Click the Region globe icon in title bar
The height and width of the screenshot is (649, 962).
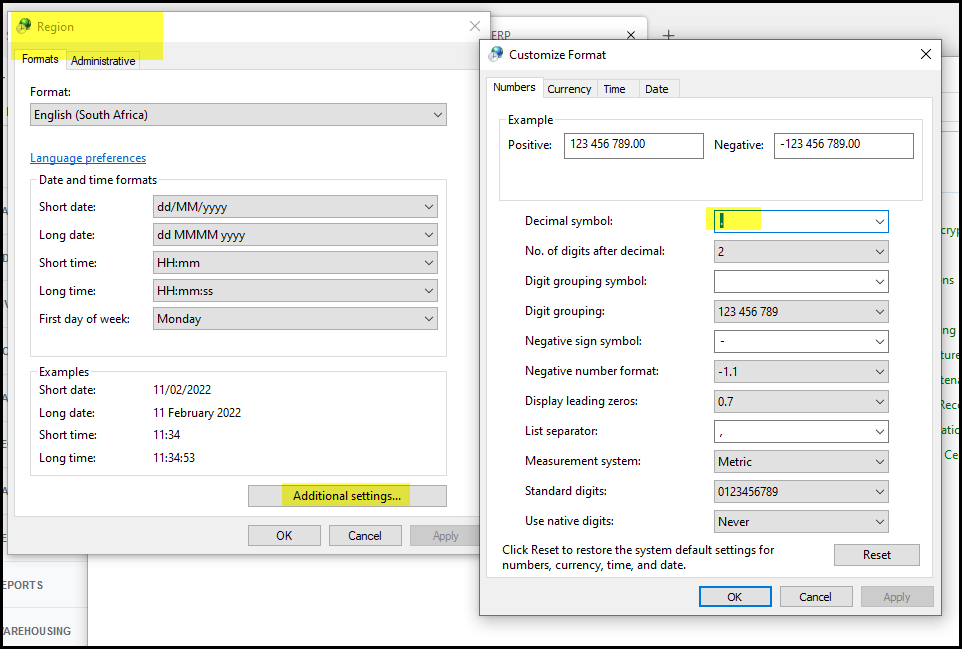coord(24,27)
